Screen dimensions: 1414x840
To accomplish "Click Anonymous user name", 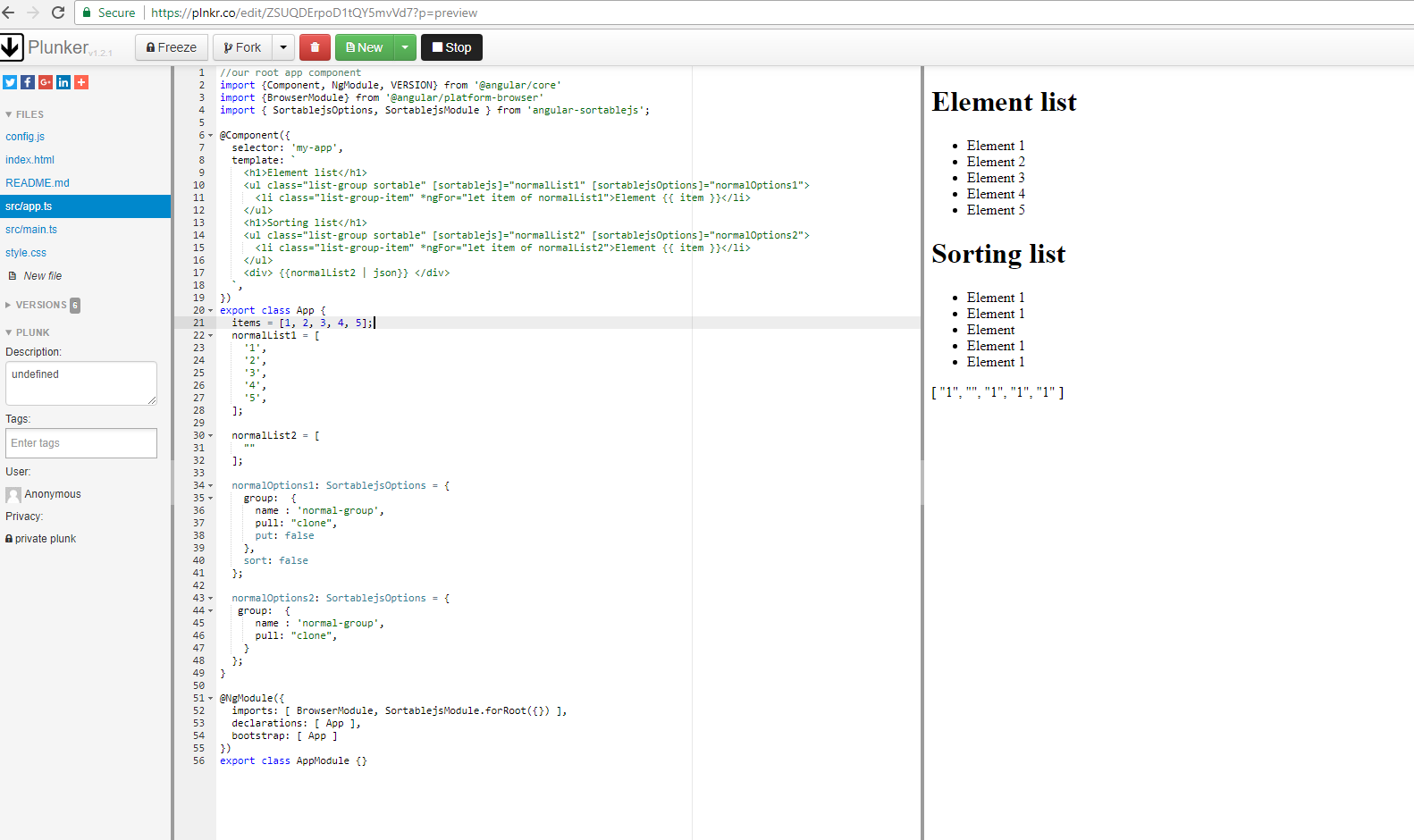I will [53, 494].
